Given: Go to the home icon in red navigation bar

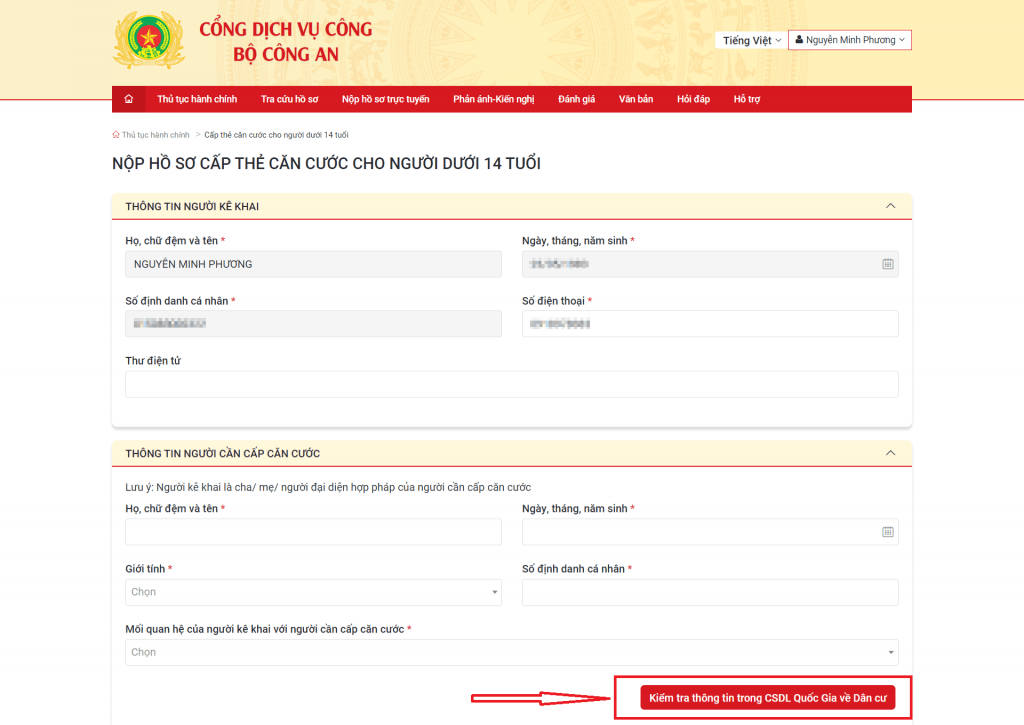Looking at the screenshot, I should [129, 99].
